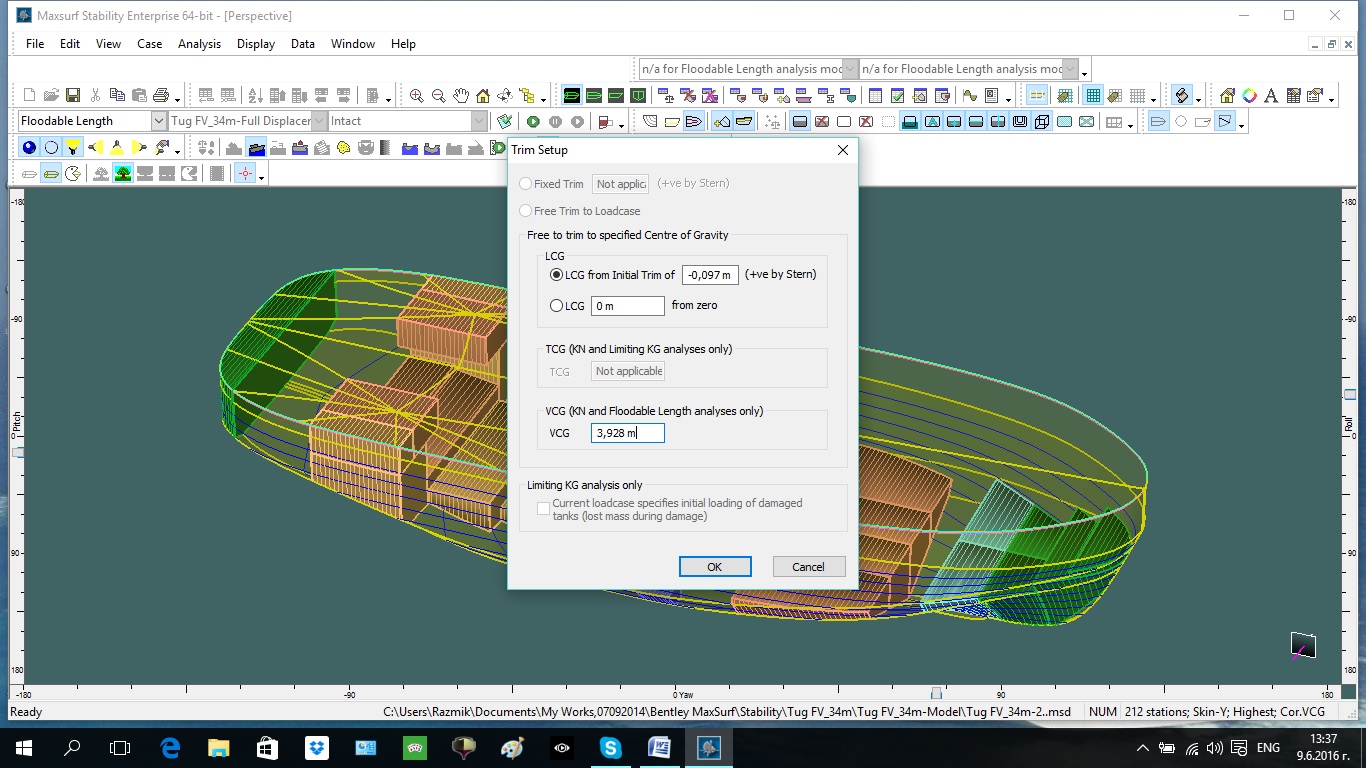The width and height of the screenshot is (1366, 768).
Task: Select the Rotate view tool
Action: tap(505, 96)
